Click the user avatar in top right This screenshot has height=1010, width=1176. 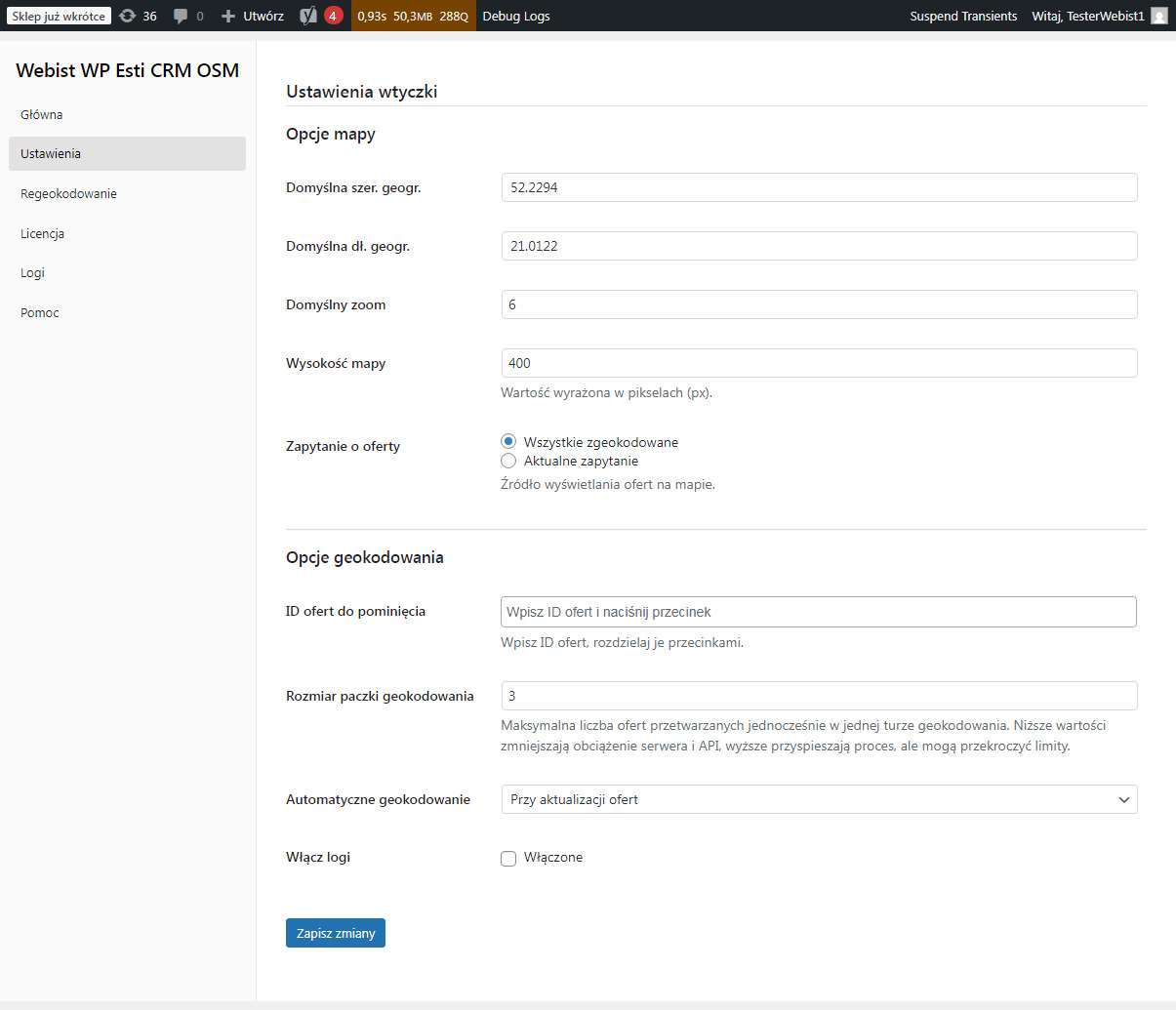coord(1158,16)
